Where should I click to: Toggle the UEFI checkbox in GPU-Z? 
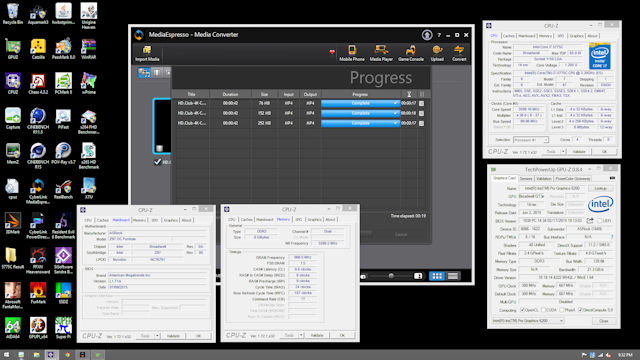coord(600,221)
